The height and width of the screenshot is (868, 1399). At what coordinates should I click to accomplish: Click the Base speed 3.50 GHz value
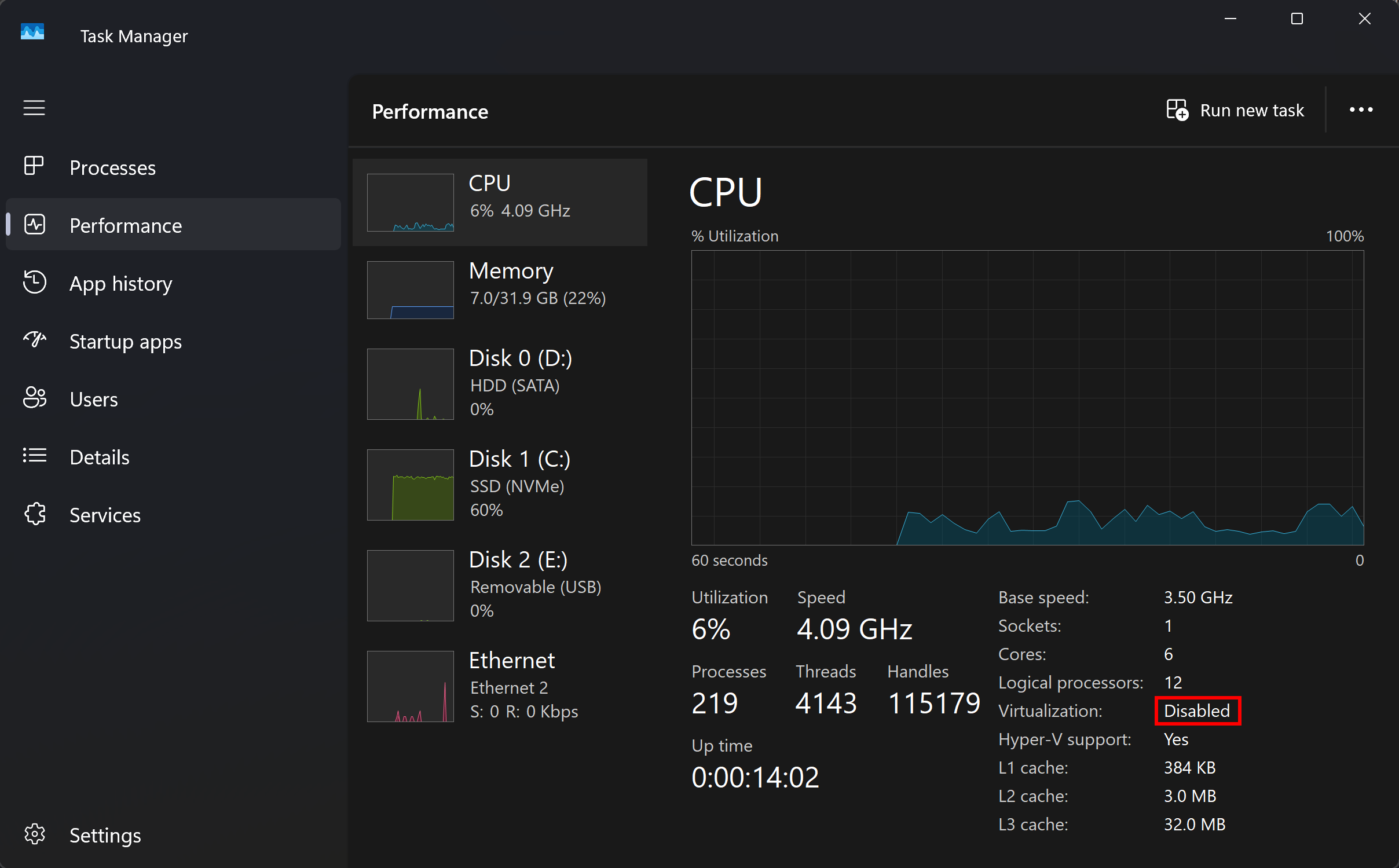(1198, 598)
